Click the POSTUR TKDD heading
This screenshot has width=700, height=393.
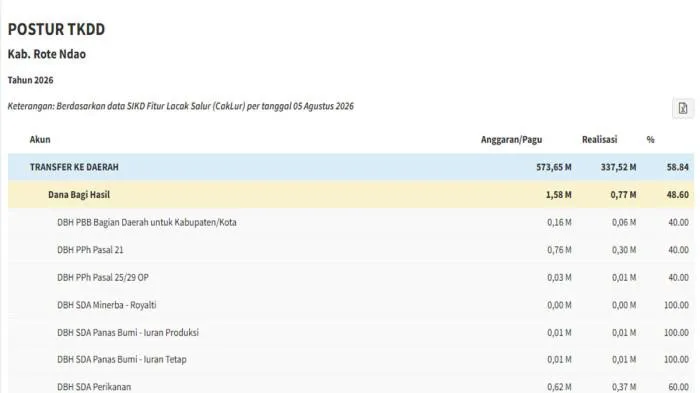[x=56, y=29]
